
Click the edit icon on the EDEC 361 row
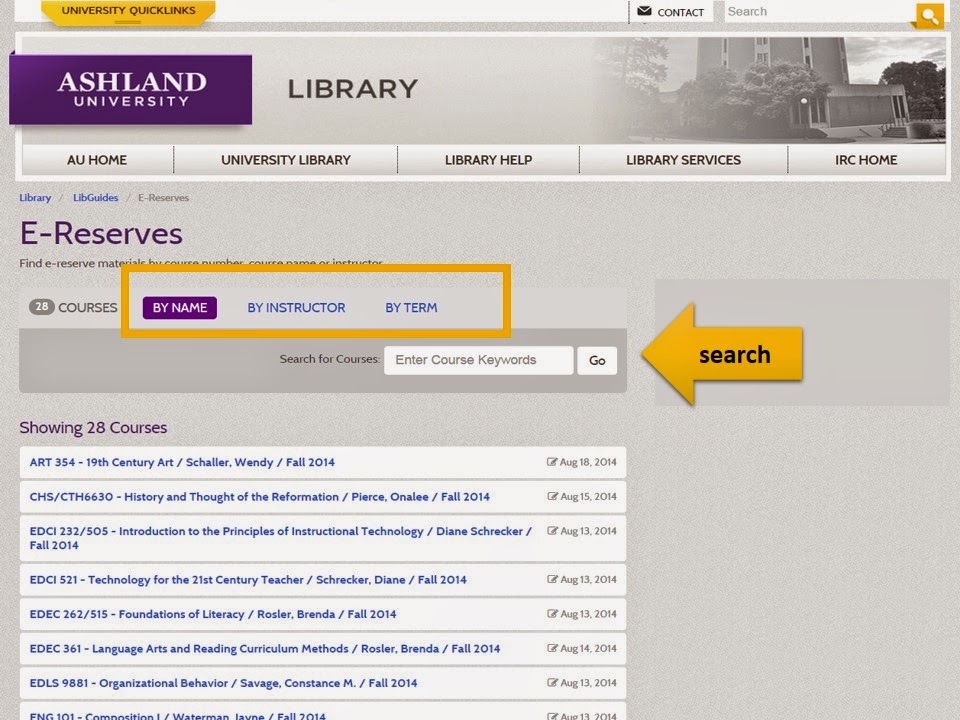coord(552,648)
